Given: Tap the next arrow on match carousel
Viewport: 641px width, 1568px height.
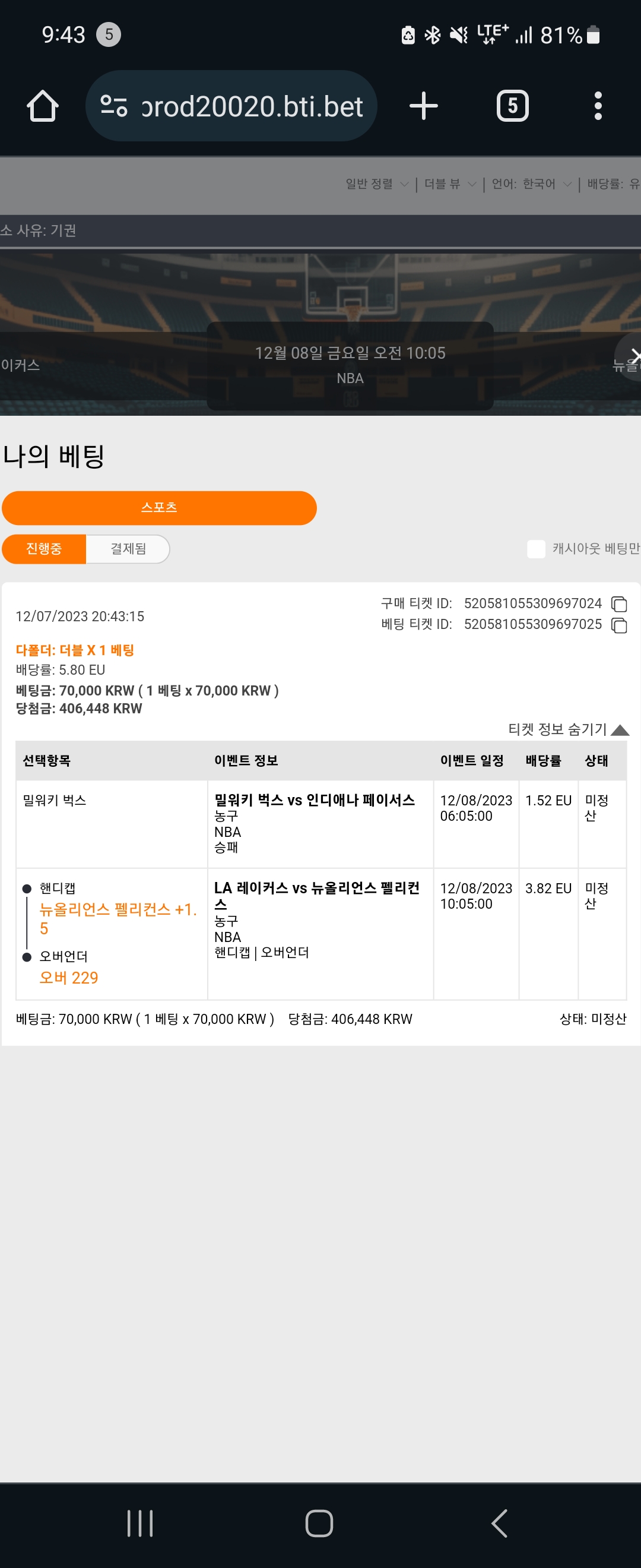Looking at the screenshot, I should pyautogui.click(x=632, y=356).
